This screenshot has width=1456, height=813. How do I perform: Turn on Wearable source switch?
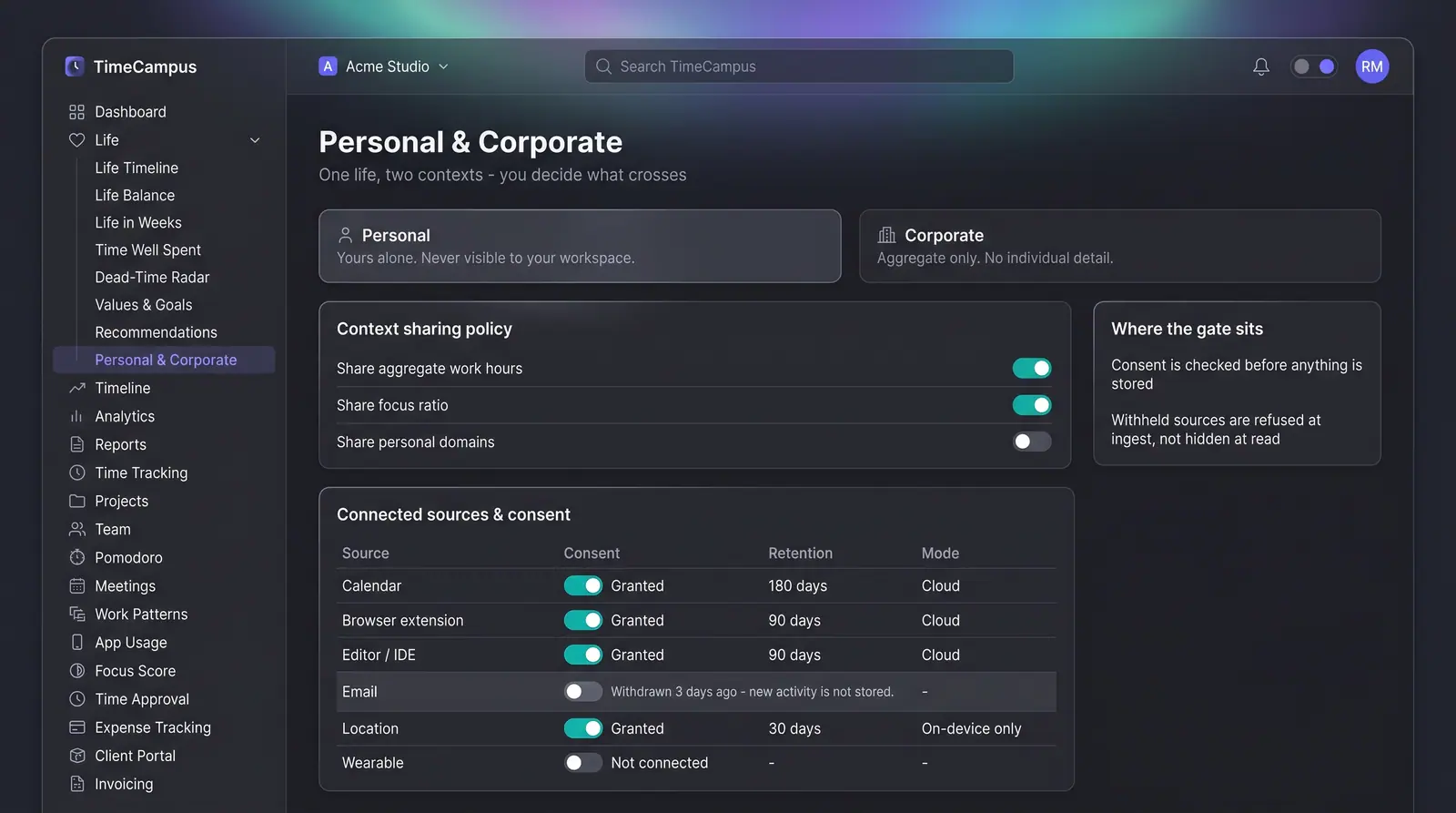(x=582, y=763)
